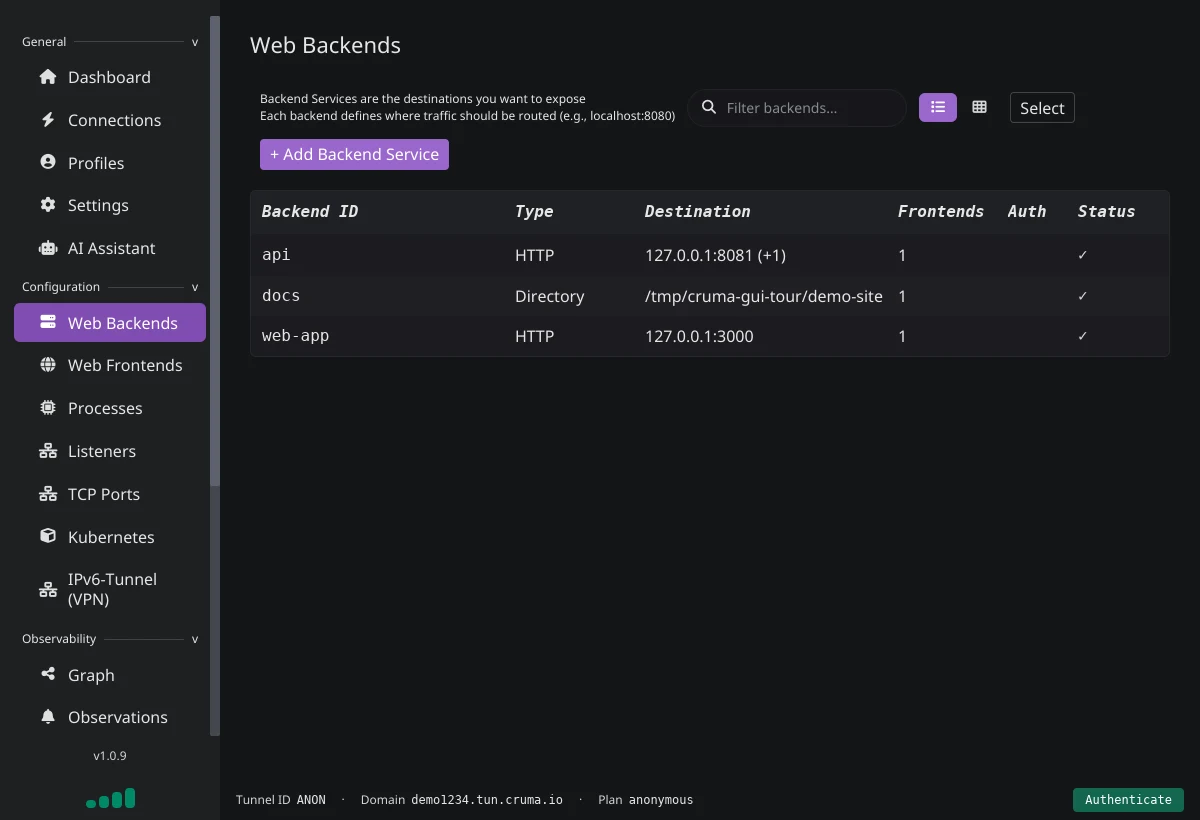The image size is (1200, 820).
Task: Click the version label v1.0.9
Action: pos(110,756)
